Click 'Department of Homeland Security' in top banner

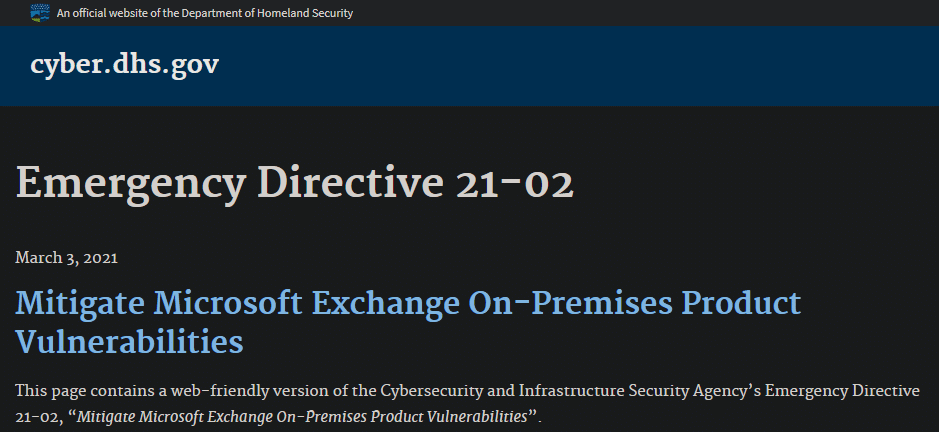[x=267, y=13]
